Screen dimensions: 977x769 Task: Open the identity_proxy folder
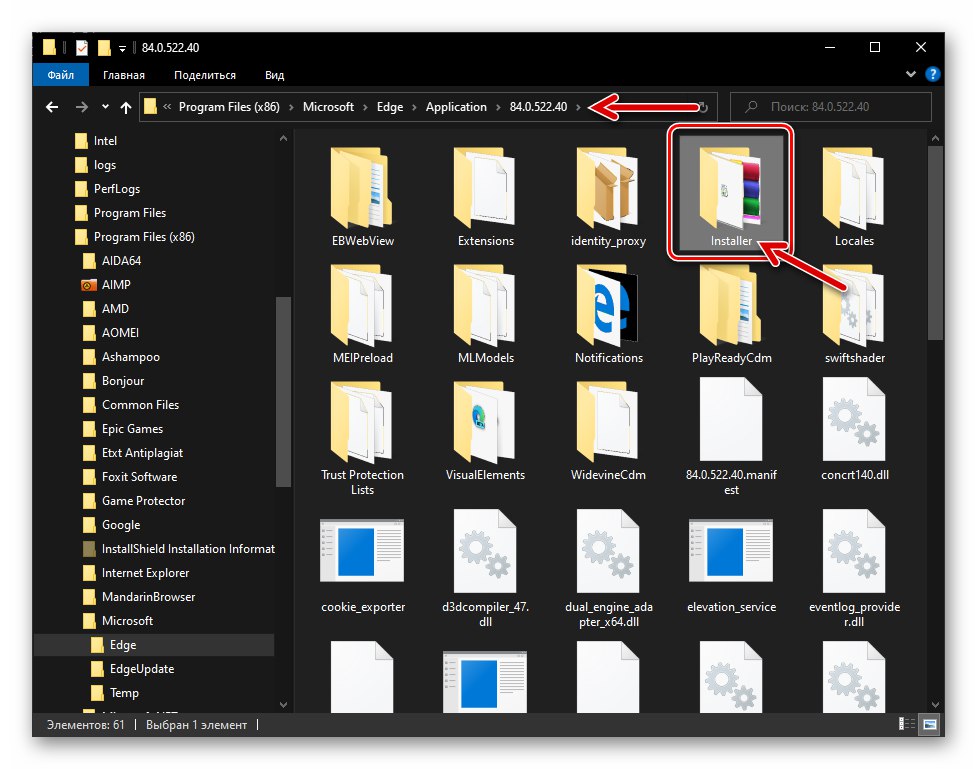(608, 197)
